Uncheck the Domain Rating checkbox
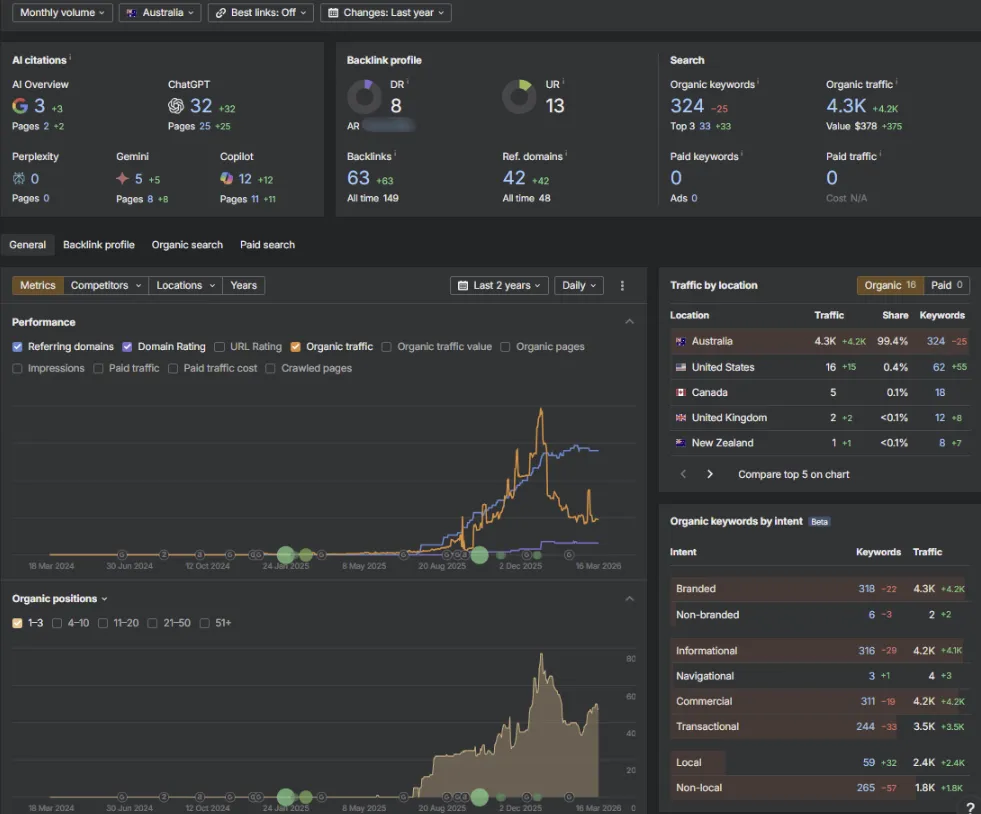 (127, 347)
